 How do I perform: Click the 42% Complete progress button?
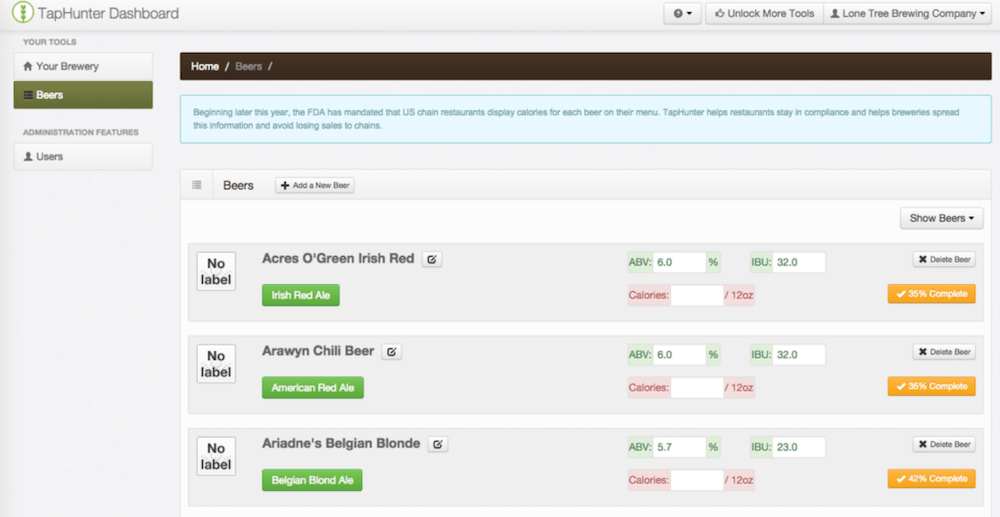coord(932,479)
